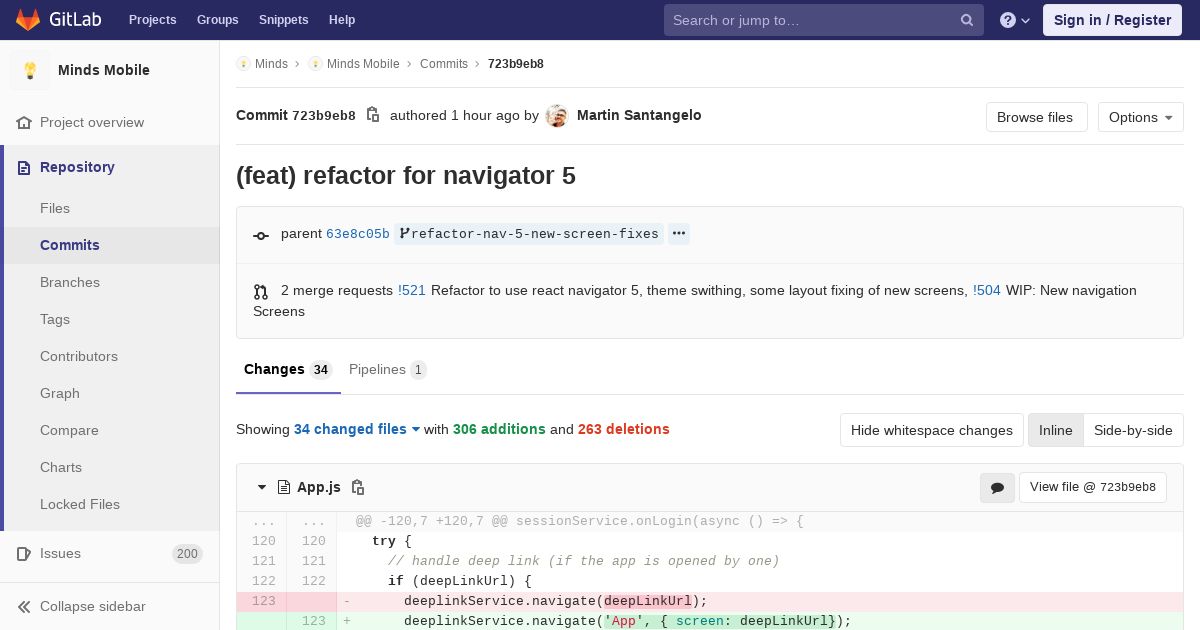The image size is (1200, 630).
Task: Open the help question mark menu
Action: pyautogui.click(x=1015, y=20)
